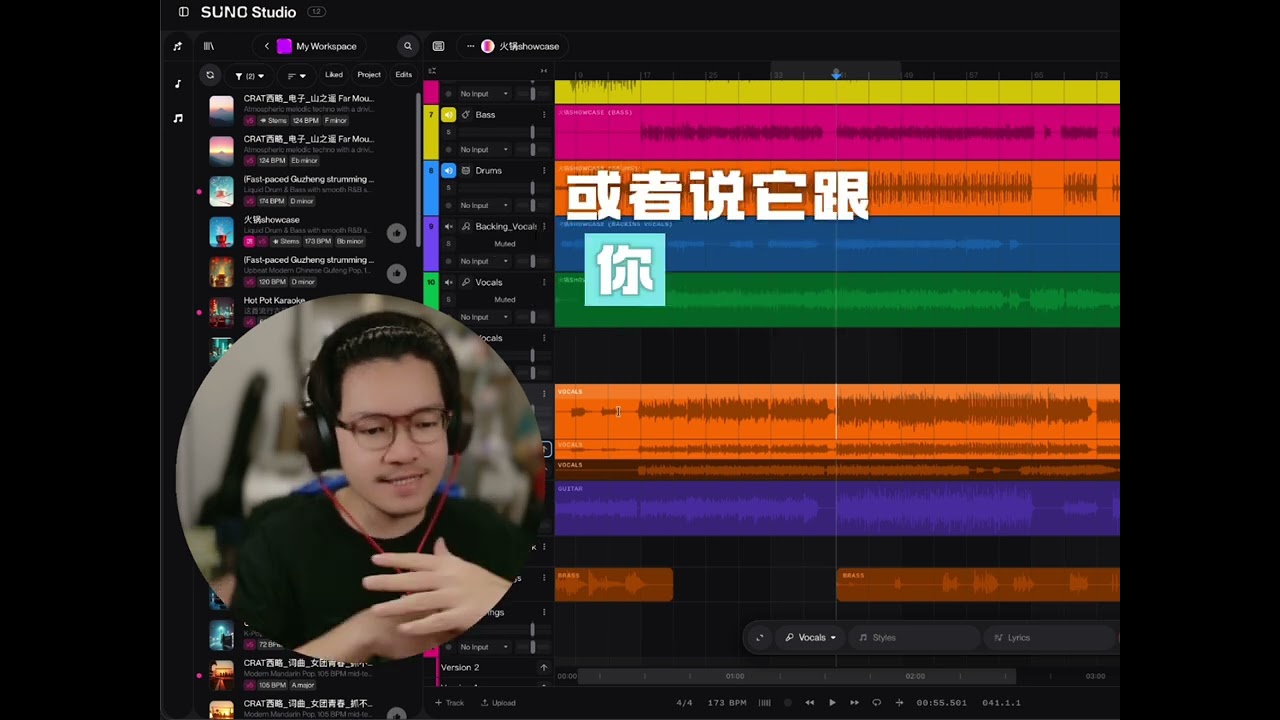The height and width of the screenshot is (720, 1280).
Task: Mute the Bass track speaker button
Action: [448, 115]
